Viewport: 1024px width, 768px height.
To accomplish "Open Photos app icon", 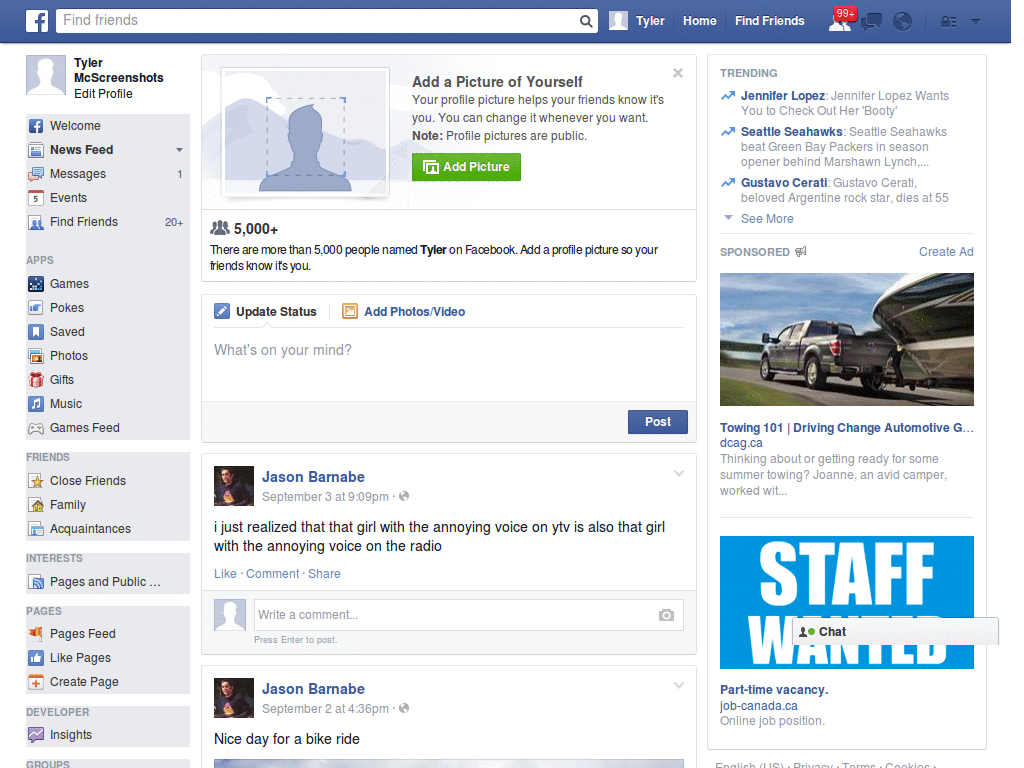I will 36,356.
